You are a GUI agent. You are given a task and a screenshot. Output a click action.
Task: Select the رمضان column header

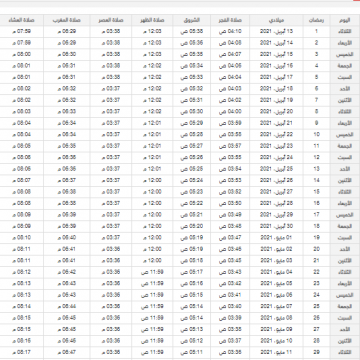point(316,20)
